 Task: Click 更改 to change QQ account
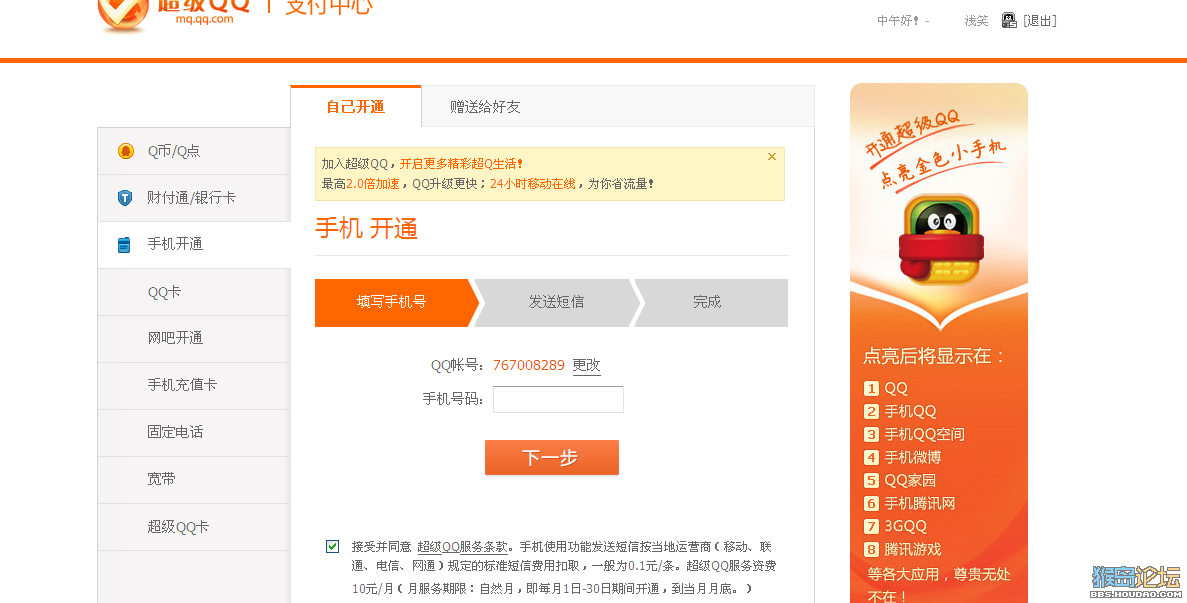pyautogui.click(x=587, y=365)
